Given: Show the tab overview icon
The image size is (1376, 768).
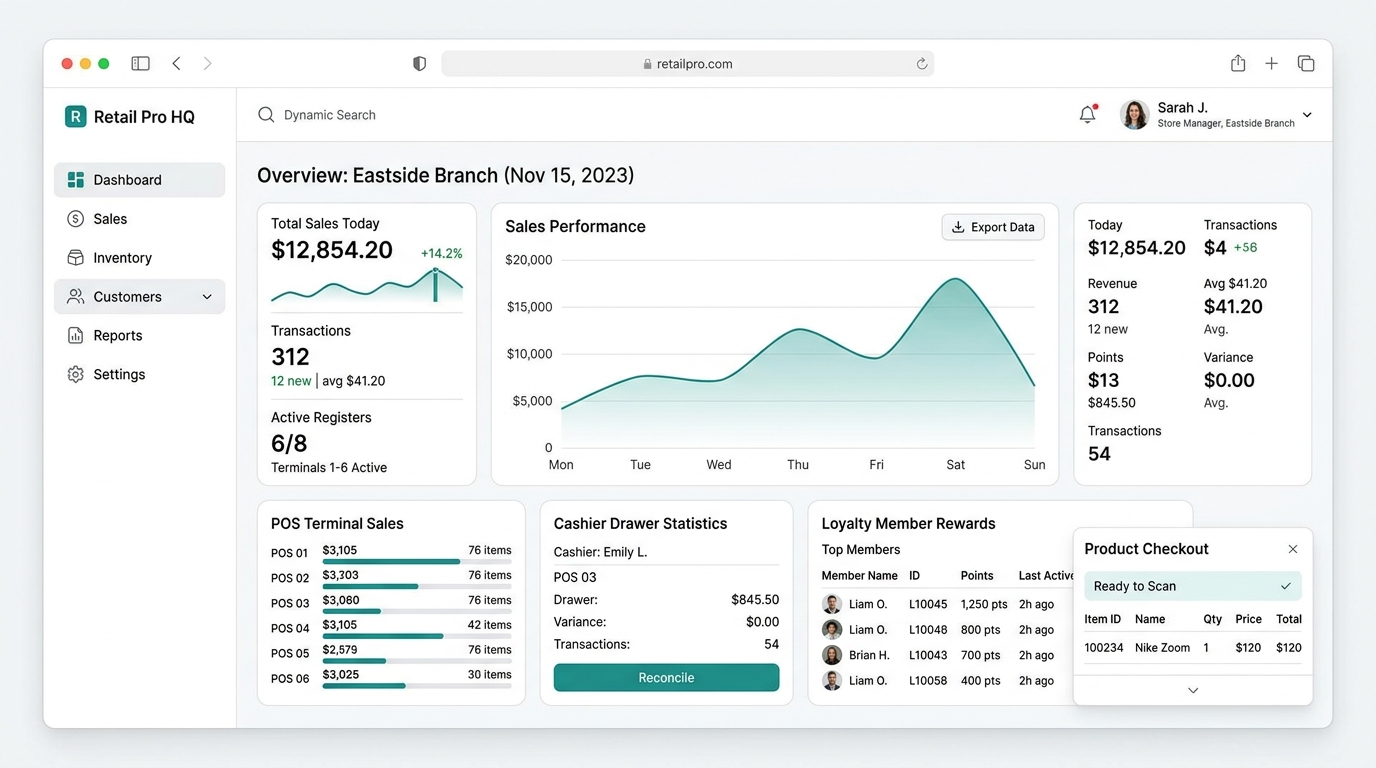Looking at the screenshot, I should (1306, 63).
